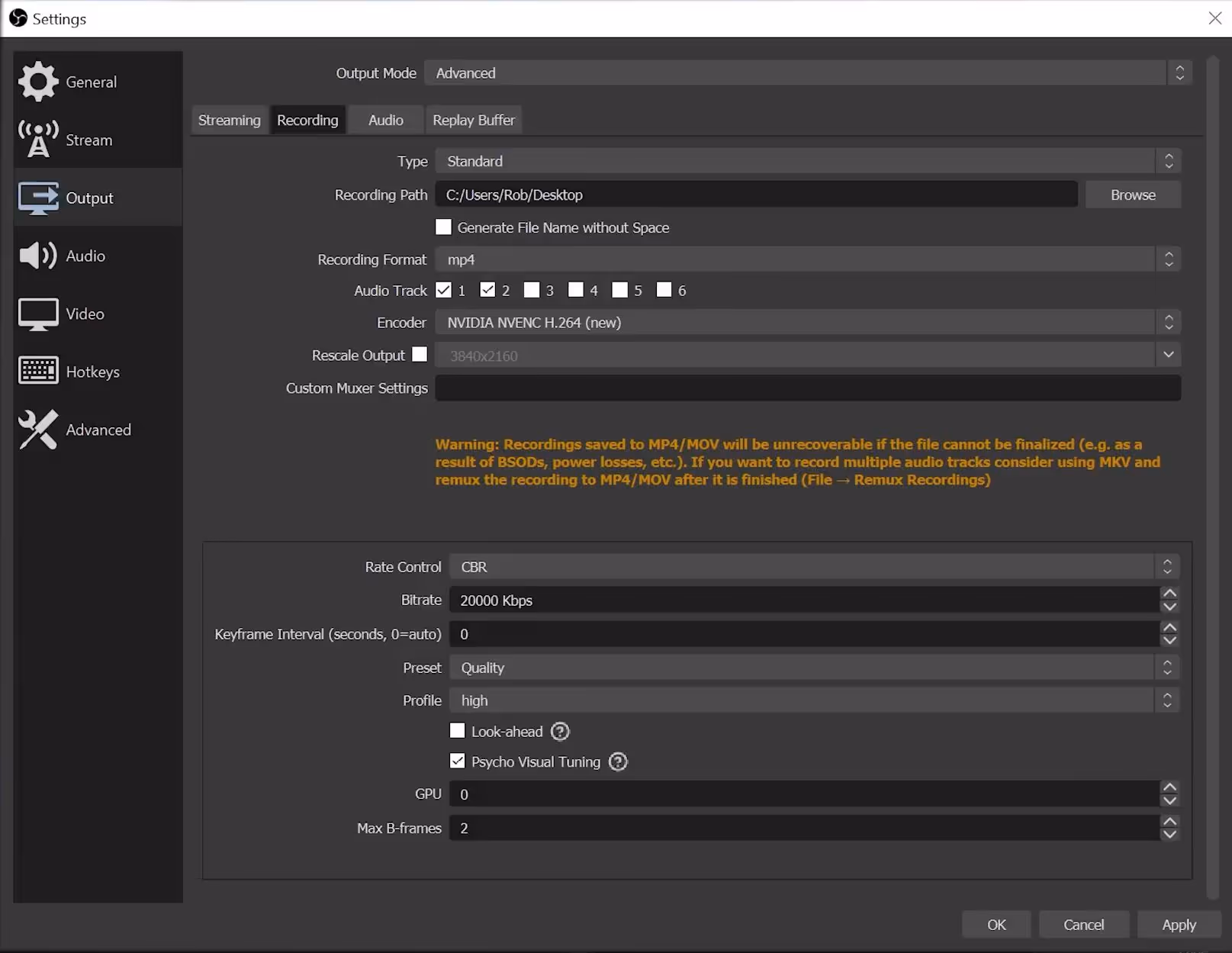Switch to Streaming tab
Screen dimensions: 1232x953
pyautogui.click(x=230, y=120)
